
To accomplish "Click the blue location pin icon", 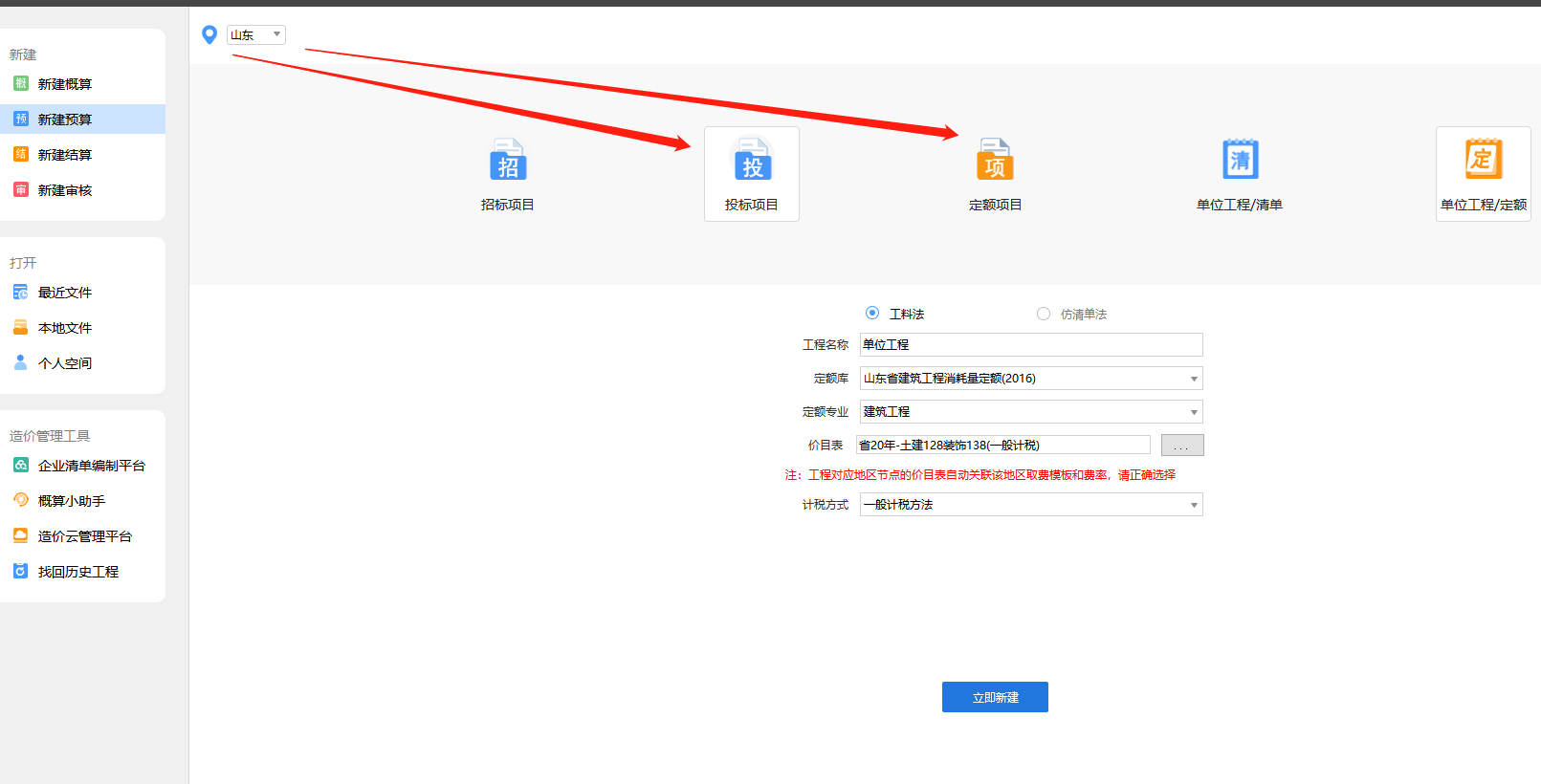I will [x=209, y=35].
